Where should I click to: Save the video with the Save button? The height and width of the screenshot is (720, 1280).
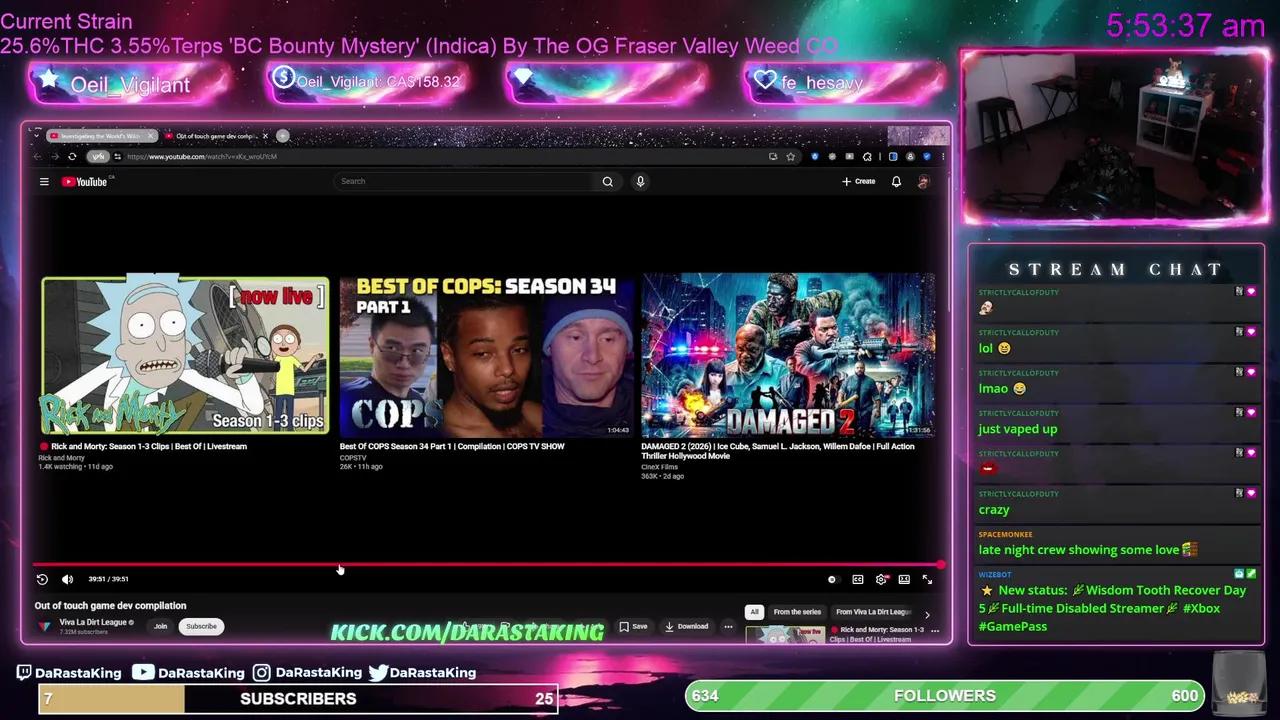coord(633,627)
